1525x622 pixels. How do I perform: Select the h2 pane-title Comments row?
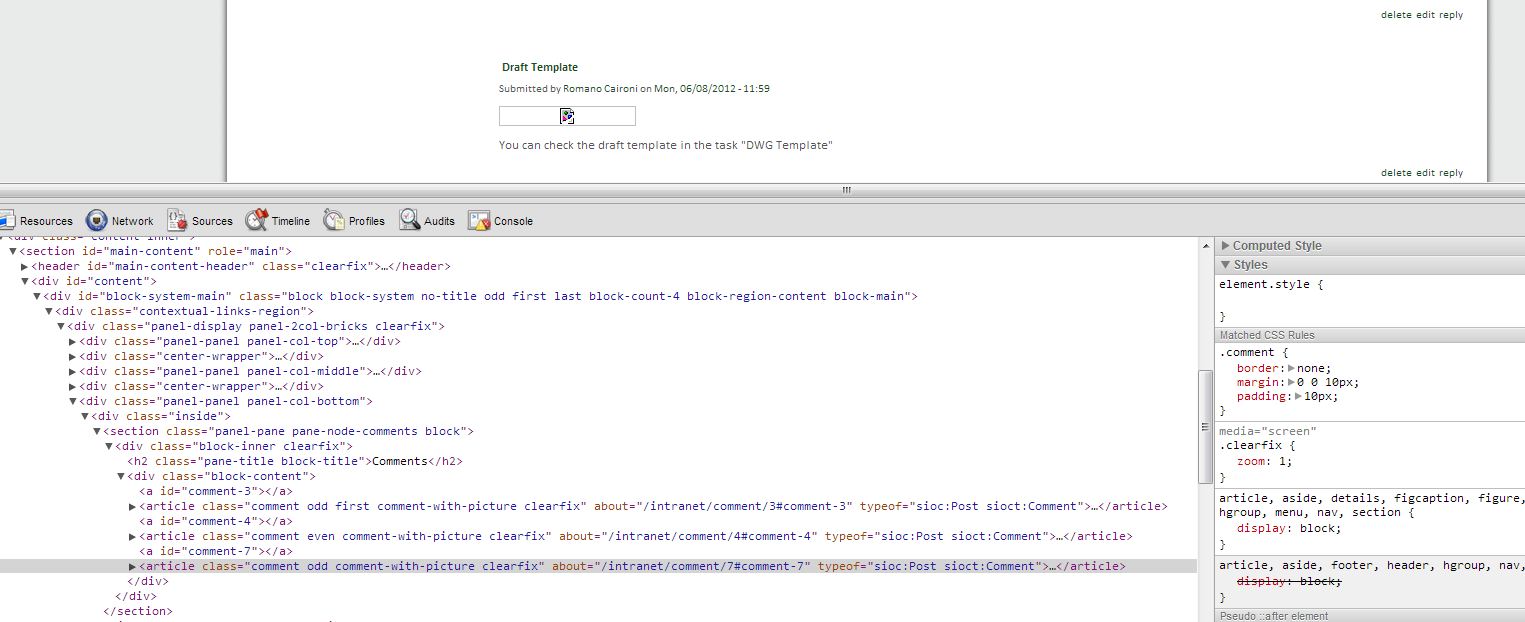click(295, 461)
